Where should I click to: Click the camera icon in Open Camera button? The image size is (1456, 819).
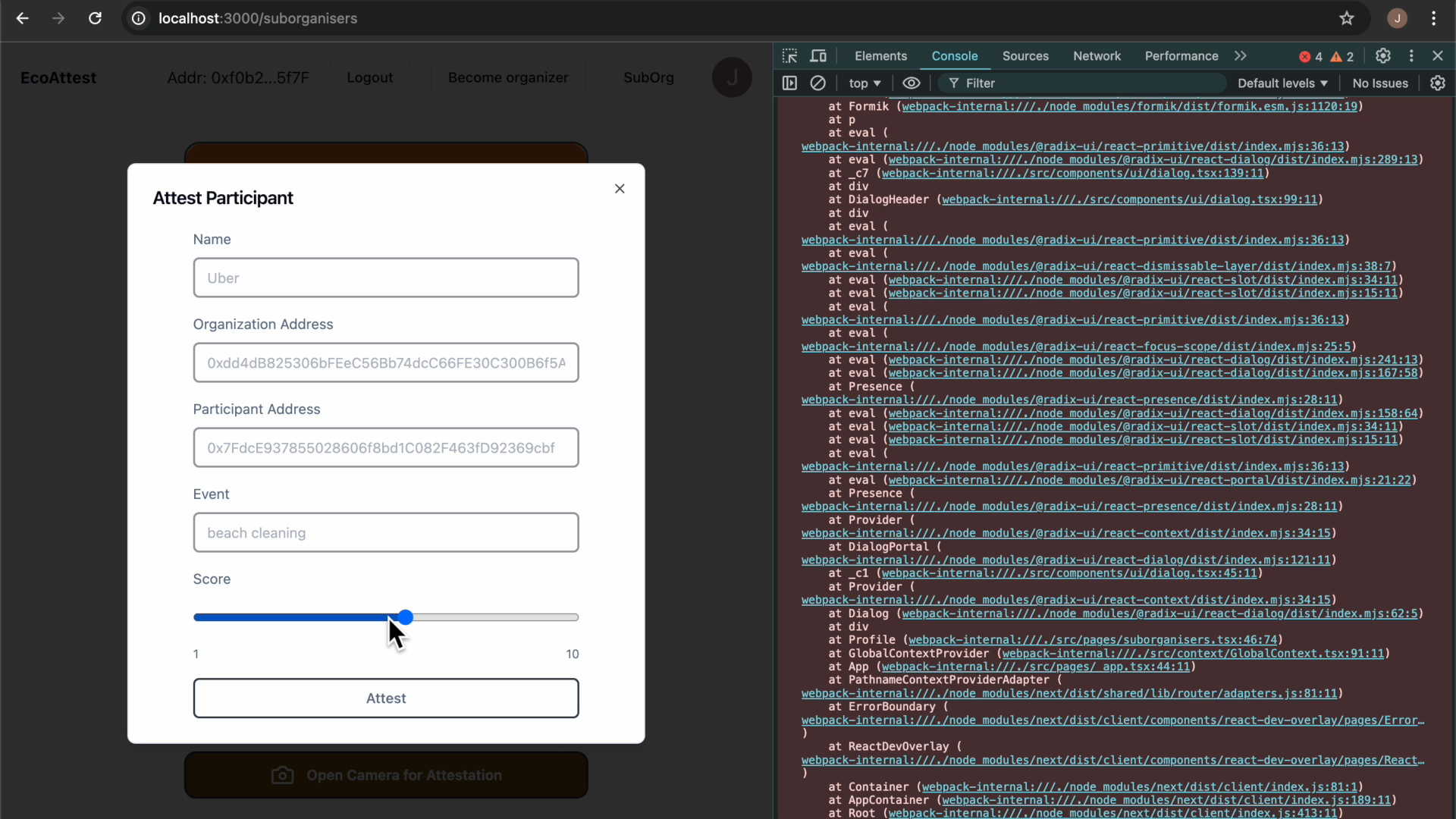pos(282,775)
